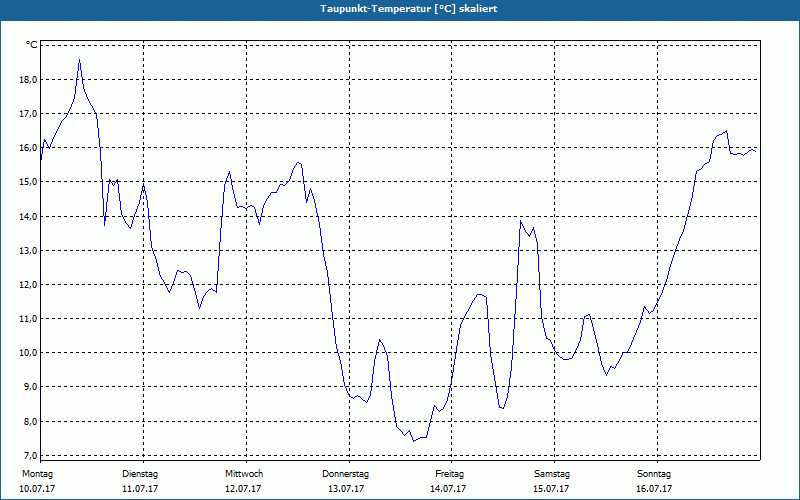Image resolution: width=800 pixels, height=500 pixels.
Task: Click the Montag day label
Action: (37, 474)
